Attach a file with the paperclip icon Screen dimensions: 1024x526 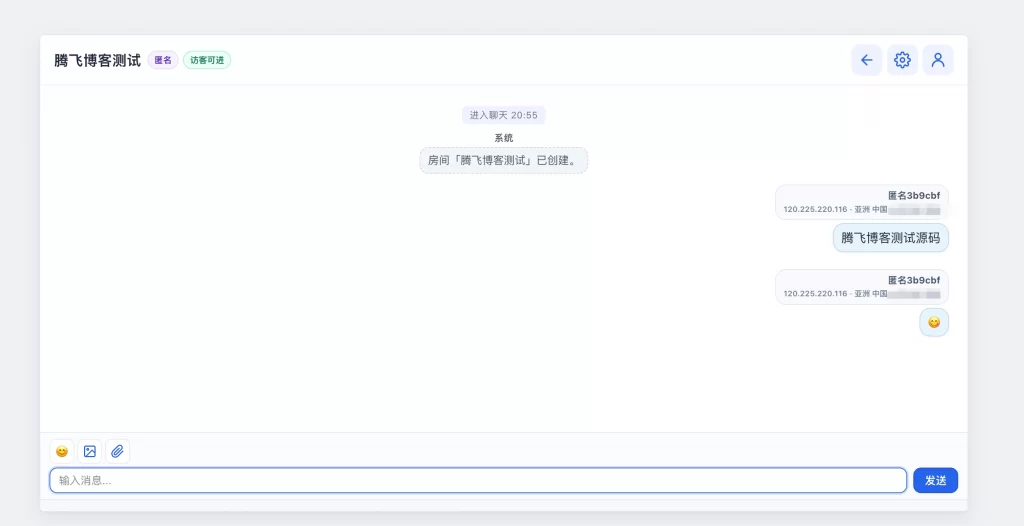[117, 451]
